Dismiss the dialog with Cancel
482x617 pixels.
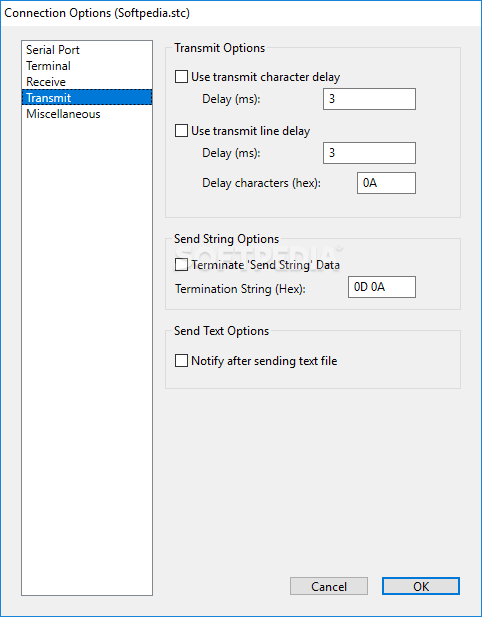[x=329, y=586]
